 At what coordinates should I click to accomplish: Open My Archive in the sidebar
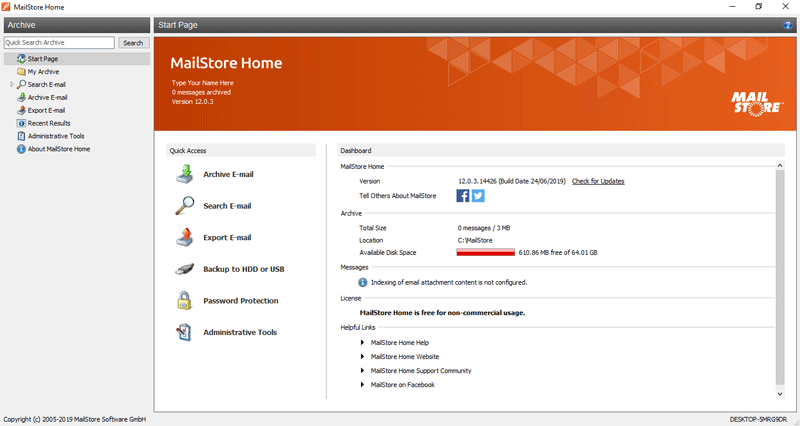[43, 71]
